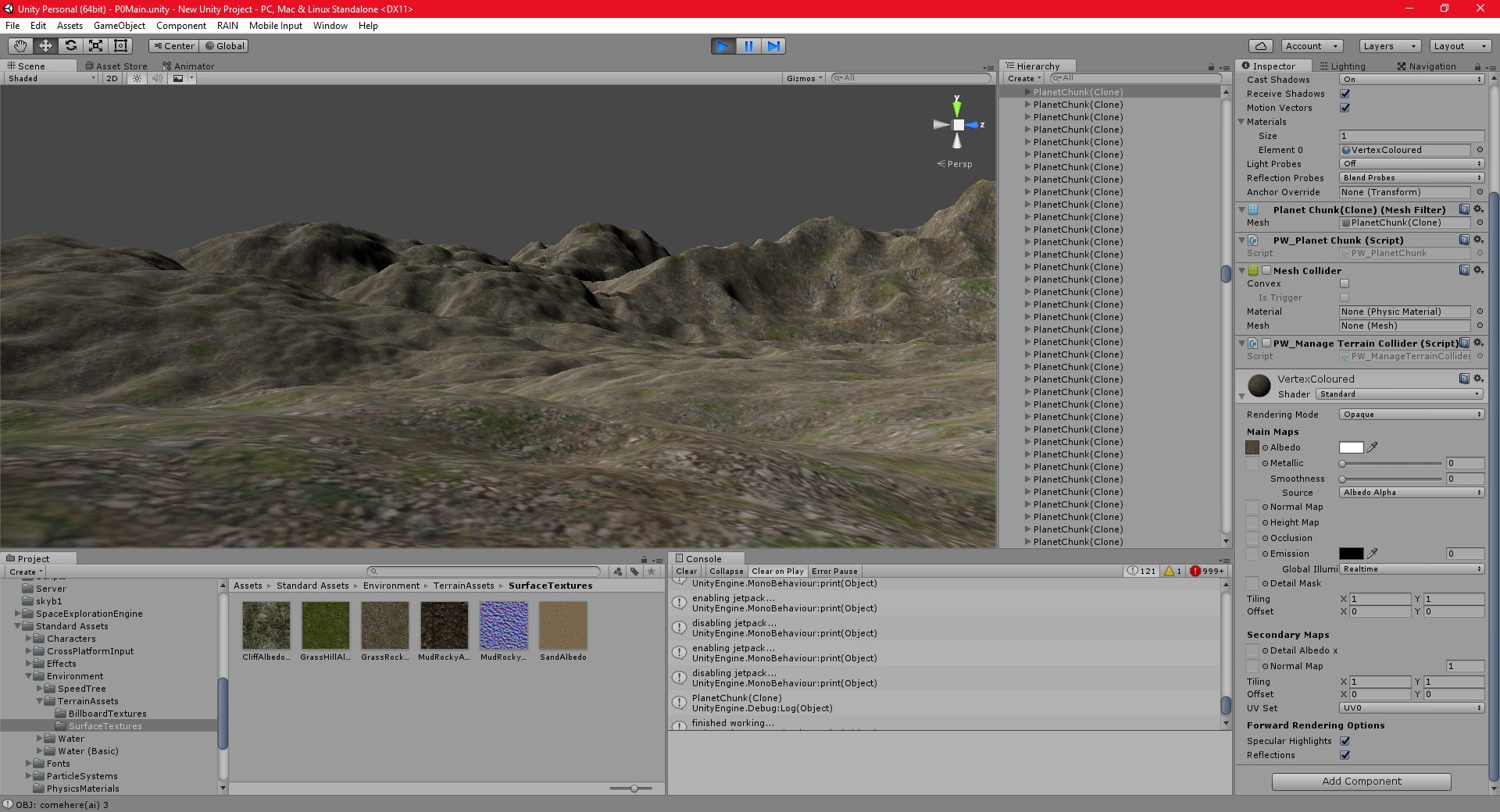Uncheck Reflections under Forward Rendering Options
Image resolution: width=1500 pixels, height=812 pixels.
click(1345, 755)
